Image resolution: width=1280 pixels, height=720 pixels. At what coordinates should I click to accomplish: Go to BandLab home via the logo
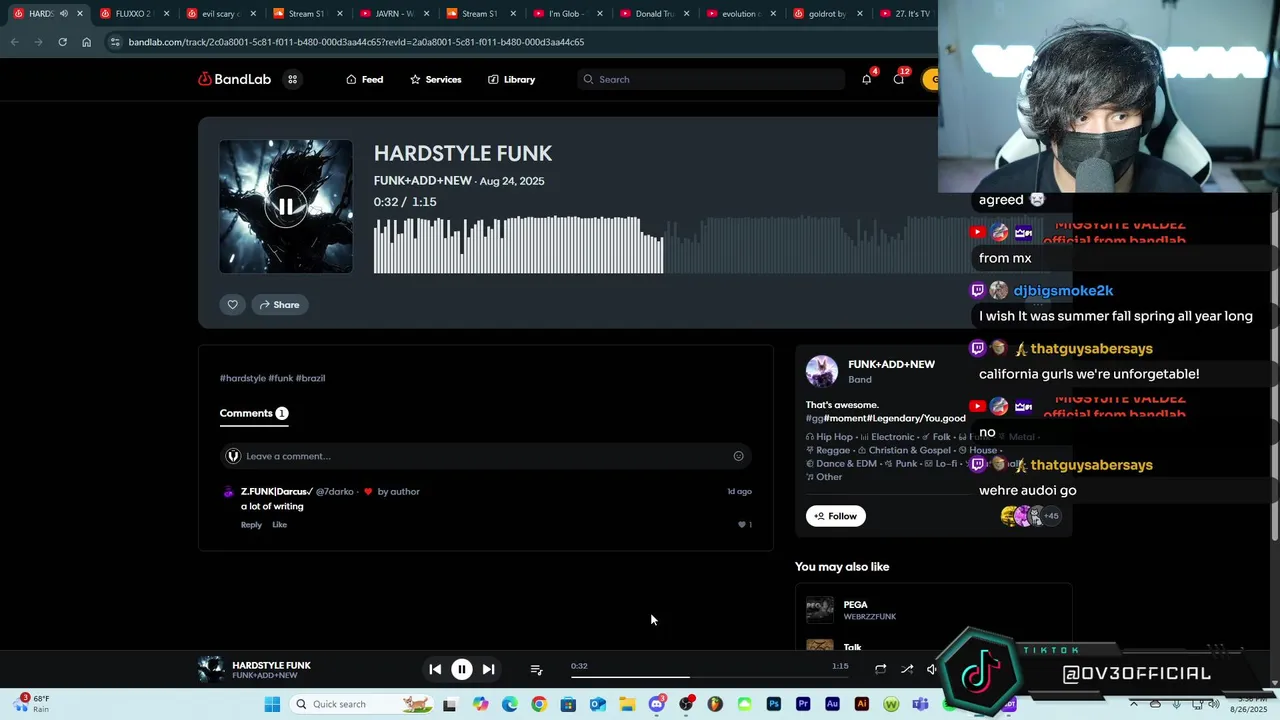point(234,79)
